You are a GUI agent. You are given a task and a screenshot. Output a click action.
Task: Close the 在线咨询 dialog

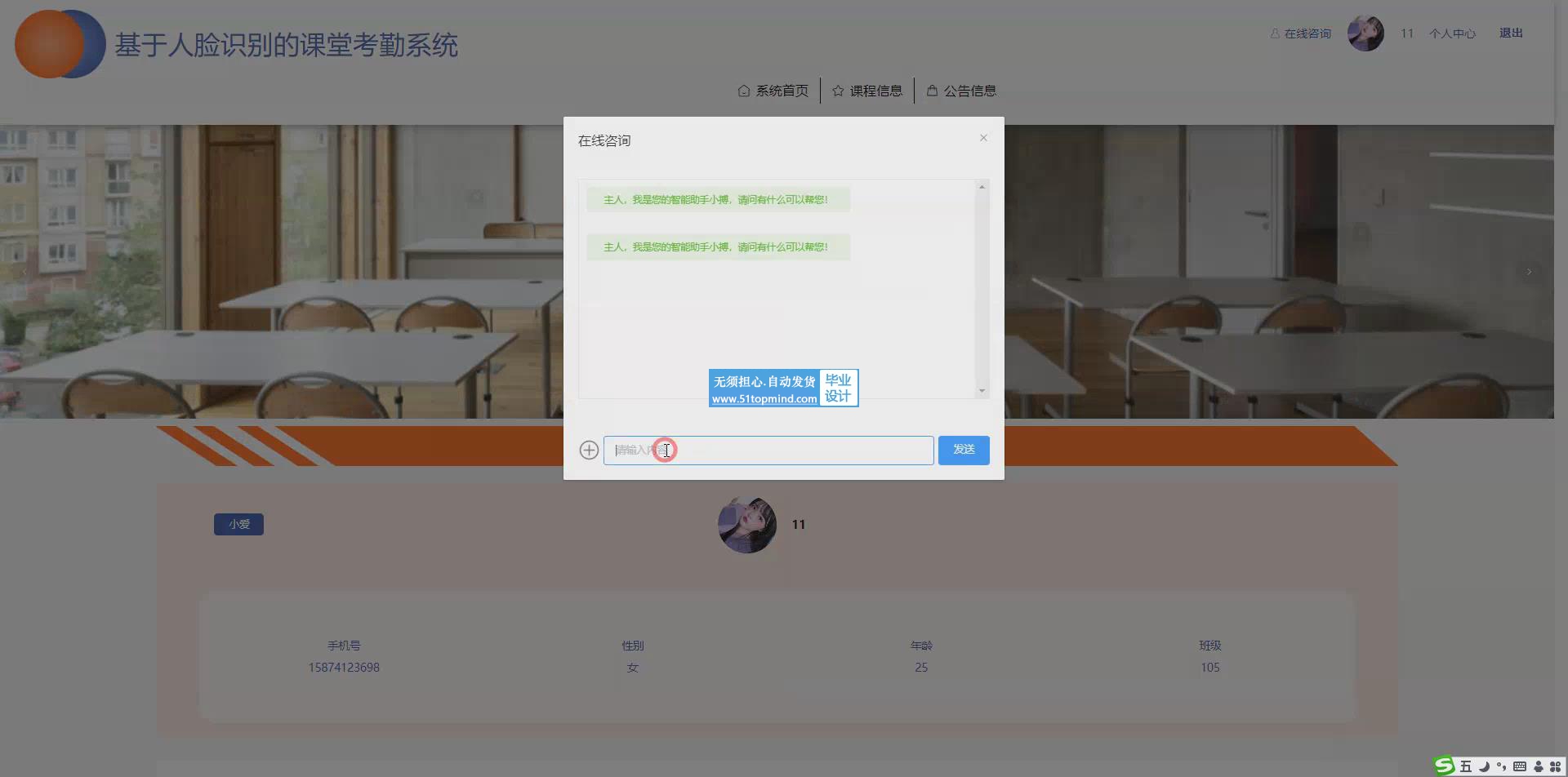coord(983,138)
